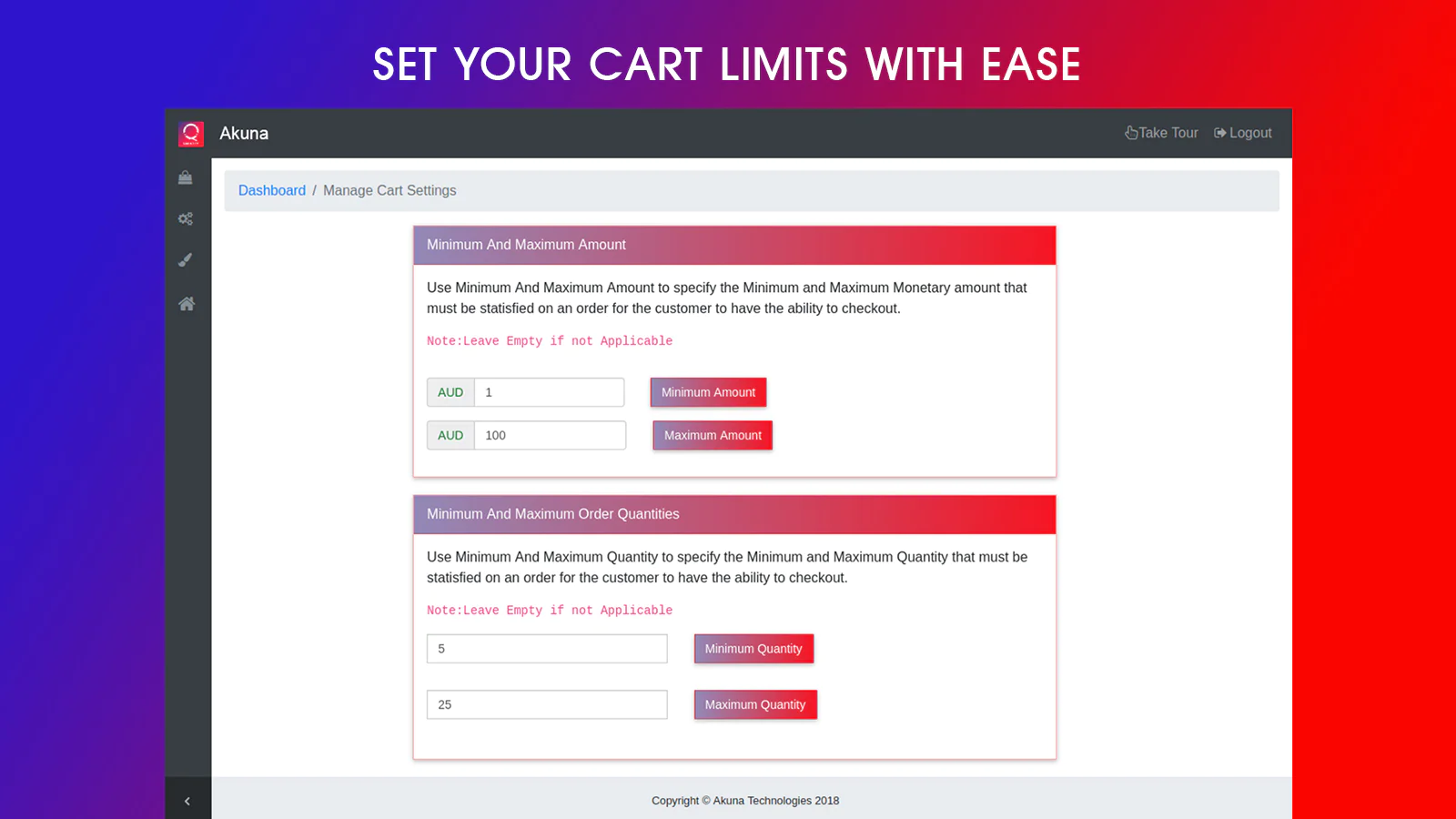Open the settings gears sidebar icon
The image size is (1456, 819).
pos(186,218)
